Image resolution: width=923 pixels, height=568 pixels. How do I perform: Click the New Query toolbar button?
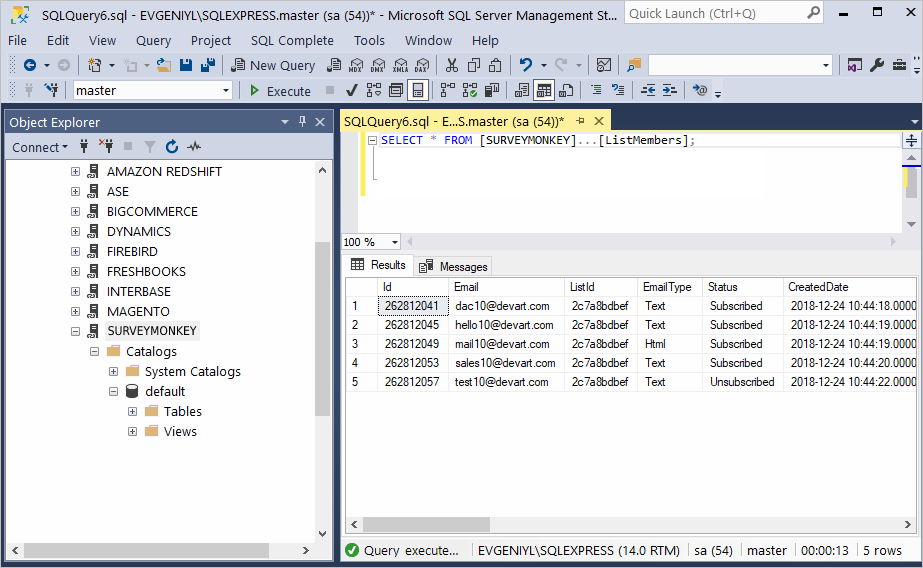pos(273,65)
